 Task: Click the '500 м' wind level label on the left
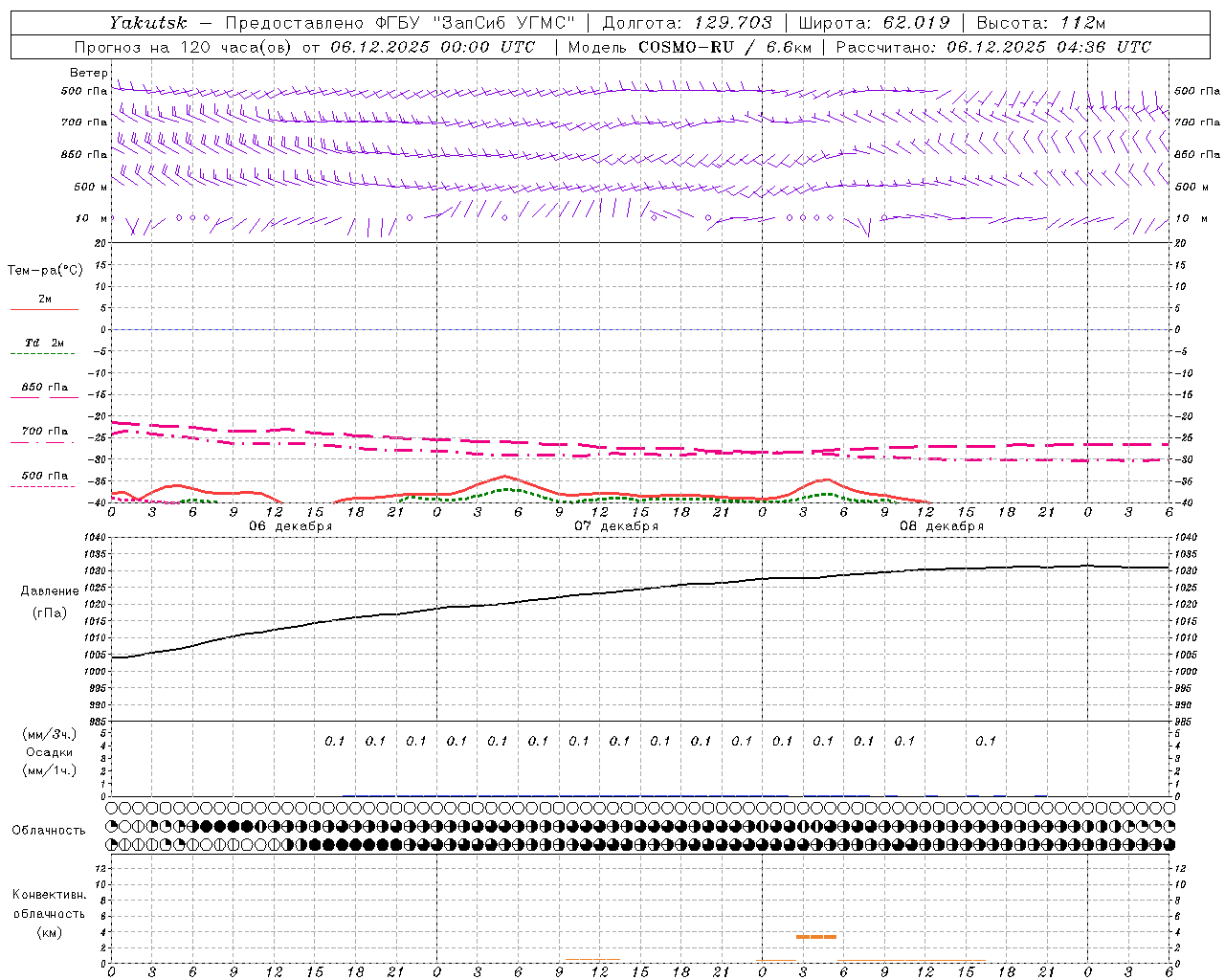point(91,187)
